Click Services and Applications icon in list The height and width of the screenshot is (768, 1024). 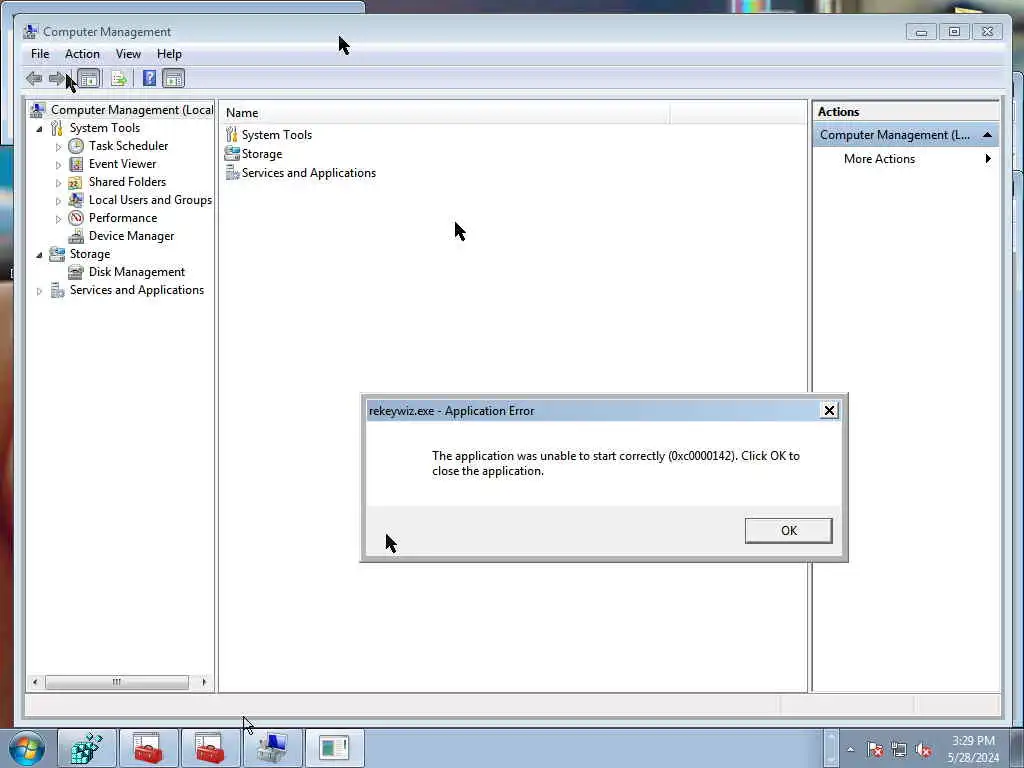232,172
